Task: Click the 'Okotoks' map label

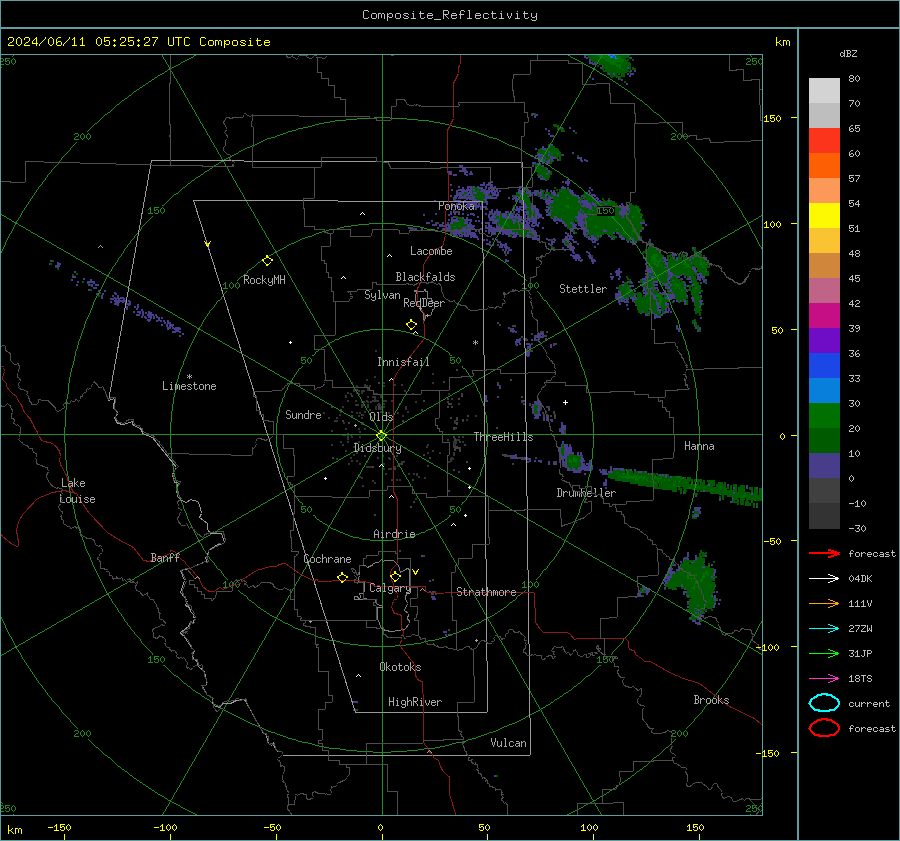Action: coord(400,667)
